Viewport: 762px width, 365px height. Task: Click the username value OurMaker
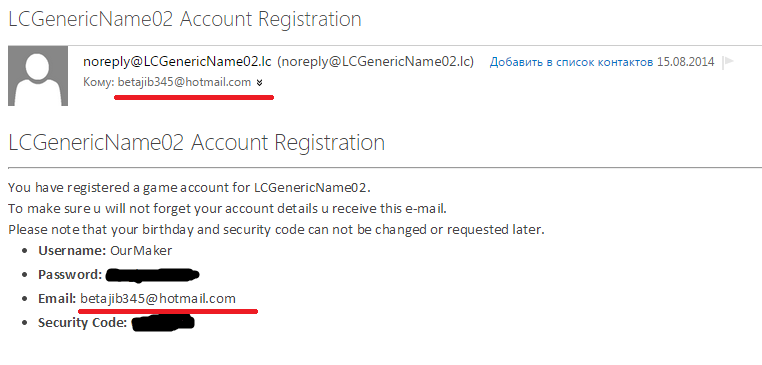pyautogui.click(x=141, y=251)
